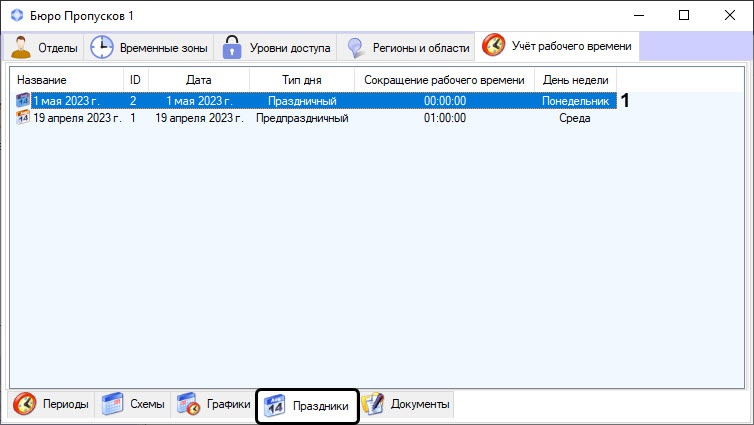Screen dimensions: 754x425
Task: Open the Праздники bottom tab
Action: [x=307, y=406]
